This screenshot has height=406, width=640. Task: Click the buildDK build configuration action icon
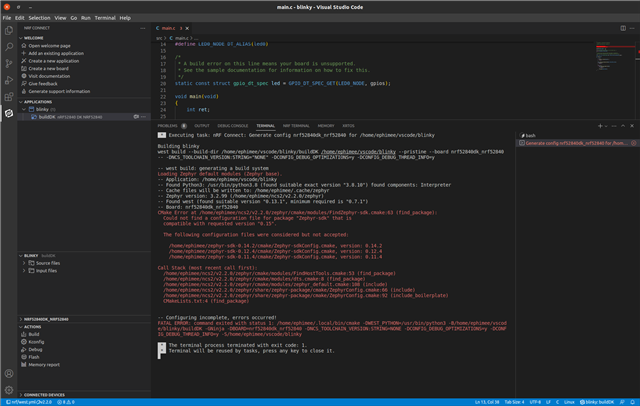coord(136,117)
